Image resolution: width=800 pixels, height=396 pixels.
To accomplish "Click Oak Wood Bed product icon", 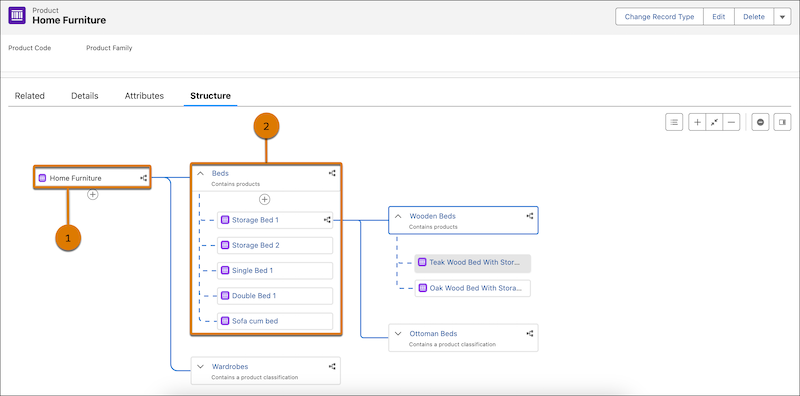I will 422,288.
